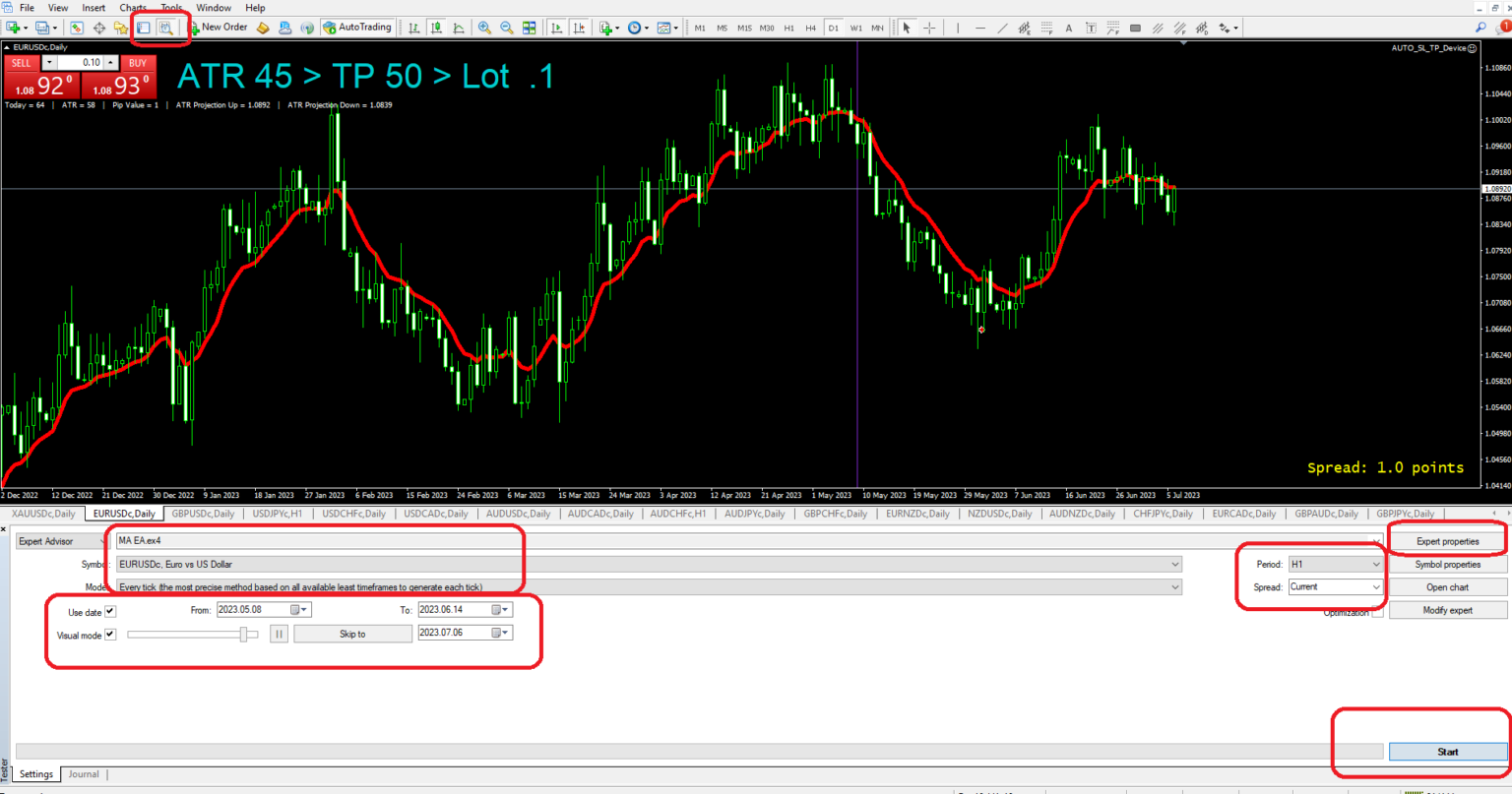
Task: Open the one-click lot size dropdown arrow
Action: pos(50,62)
